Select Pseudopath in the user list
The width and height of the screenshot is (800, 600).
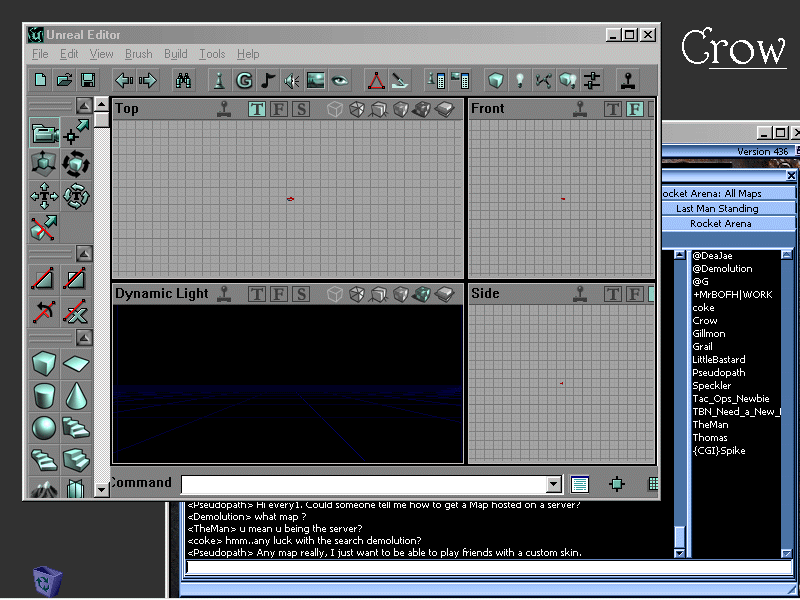(x=718, y=372)
